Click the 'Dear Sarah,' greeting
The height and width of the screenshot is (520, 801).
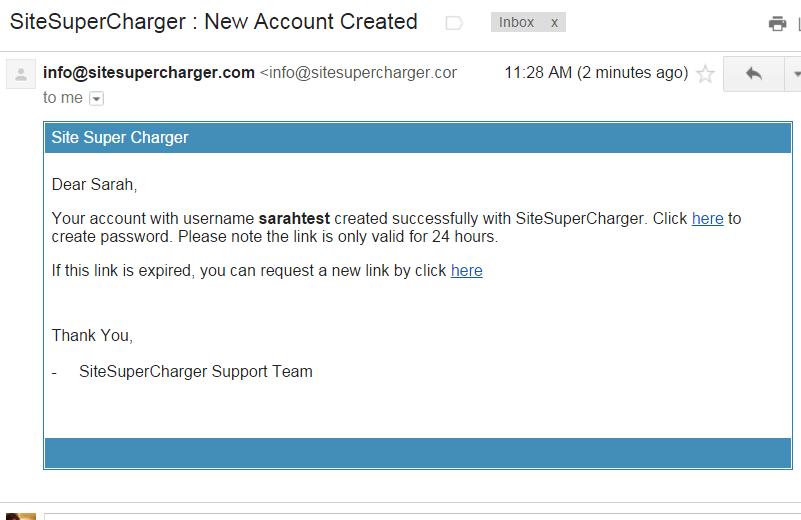pos(95,184)
